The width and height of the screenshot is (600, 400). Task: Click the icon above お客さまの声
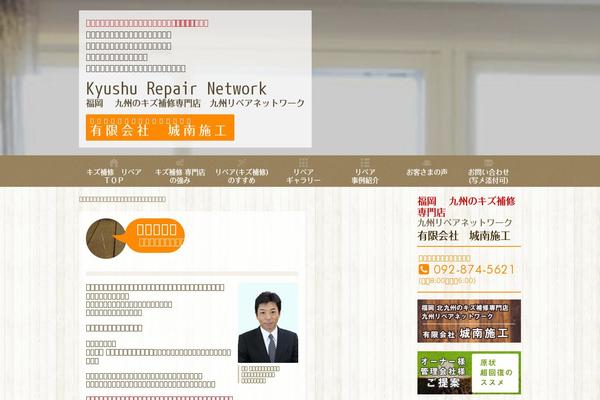pyautogui.click(x=427, y=163)
